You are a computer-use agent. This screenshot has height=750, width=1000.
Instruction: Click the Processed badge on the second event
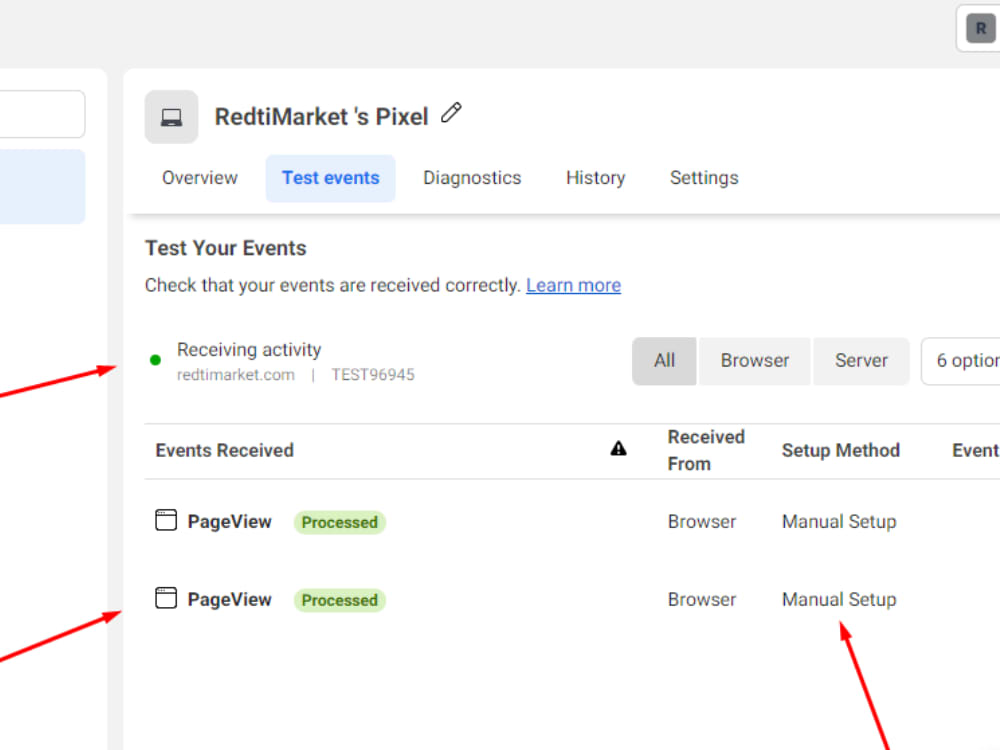pyautogui.click(x=340, y=600)
